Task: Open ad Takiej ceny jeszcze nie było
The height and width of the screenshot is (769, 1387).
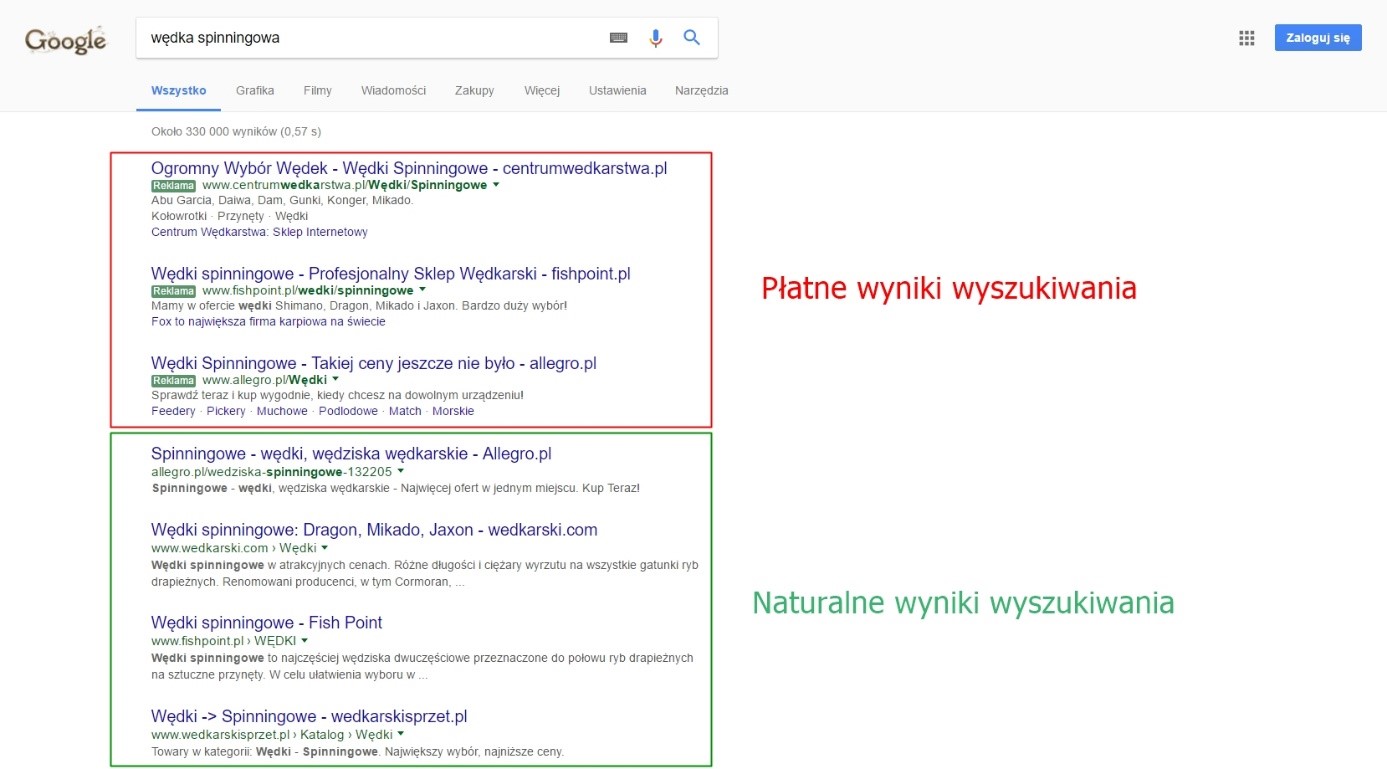Action: pos(373,364)
